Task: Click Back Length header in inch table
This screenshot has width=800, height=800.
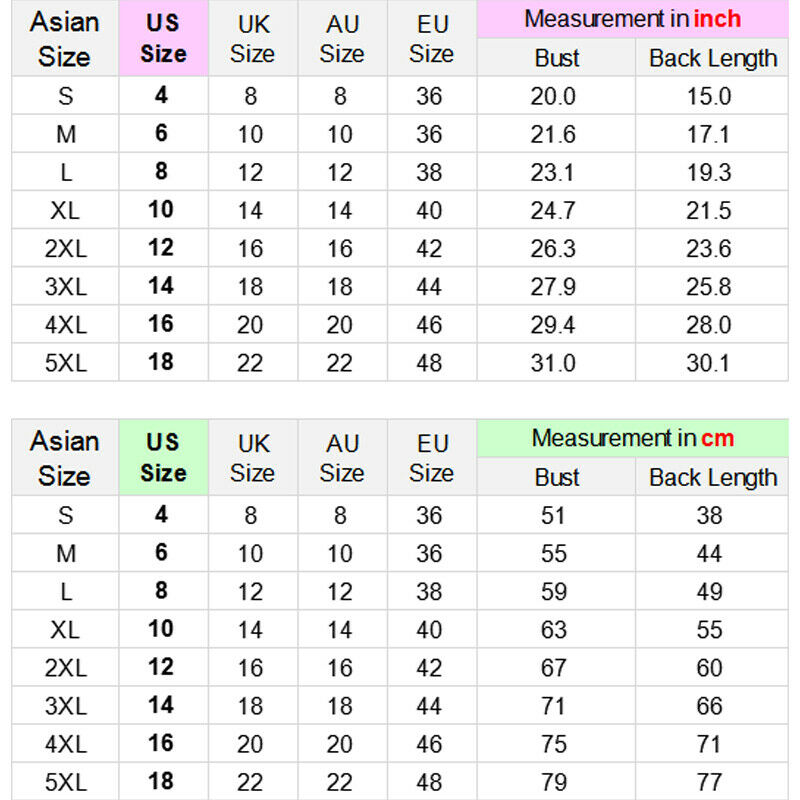Action: pyautogui.click(x=712, y=58)
